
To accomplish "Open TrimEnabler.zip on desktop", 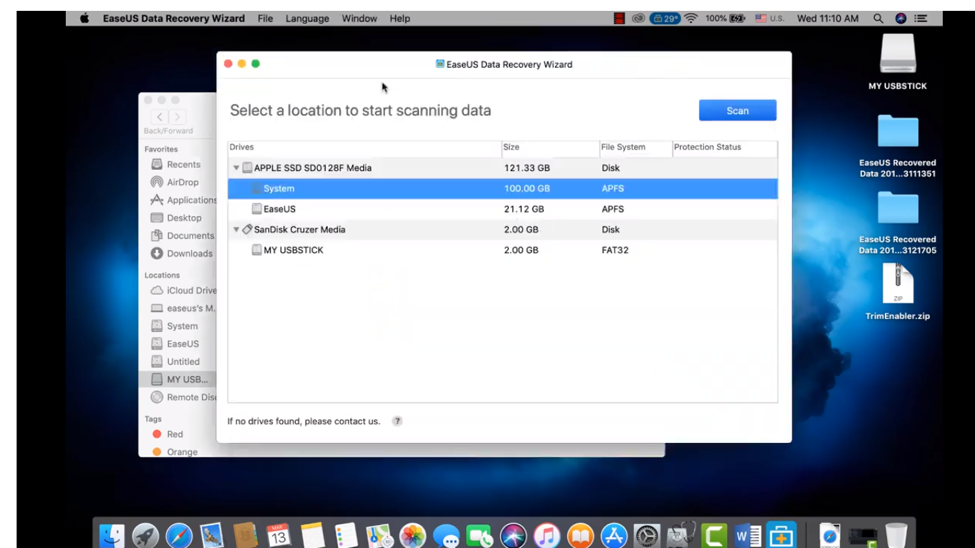I will tap(898, 292).
